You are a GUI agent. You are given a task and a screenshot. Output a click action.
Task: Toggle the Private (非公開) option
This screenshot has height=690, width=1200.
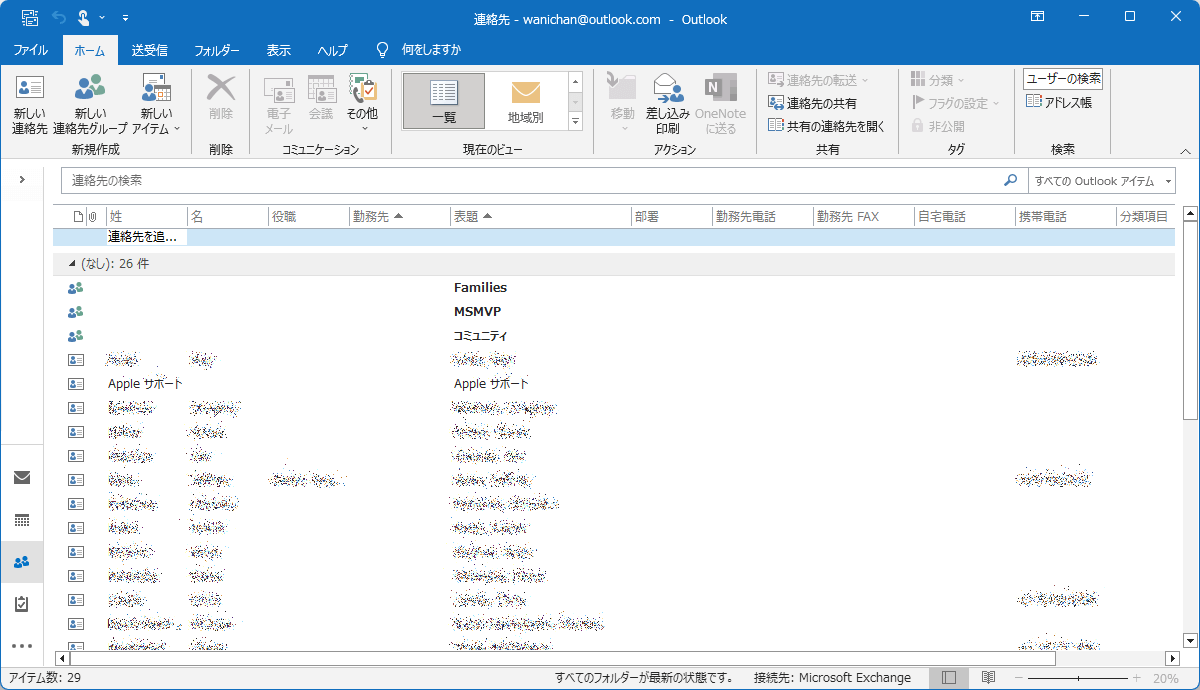[x=938, y=126]
